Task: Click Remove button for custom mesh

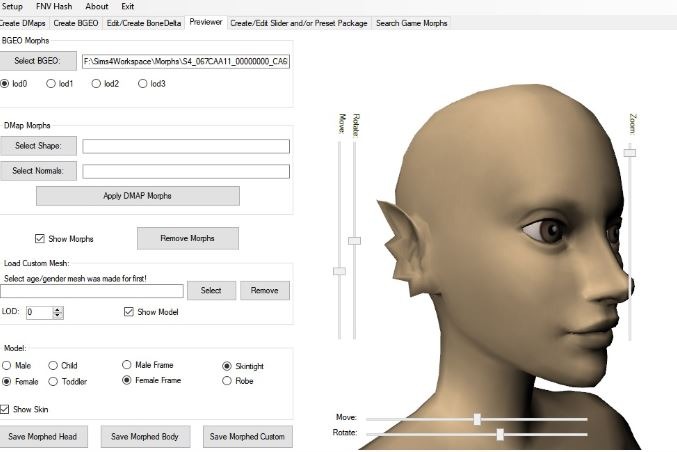Action: pyautogui.click(x=265, y=291)
